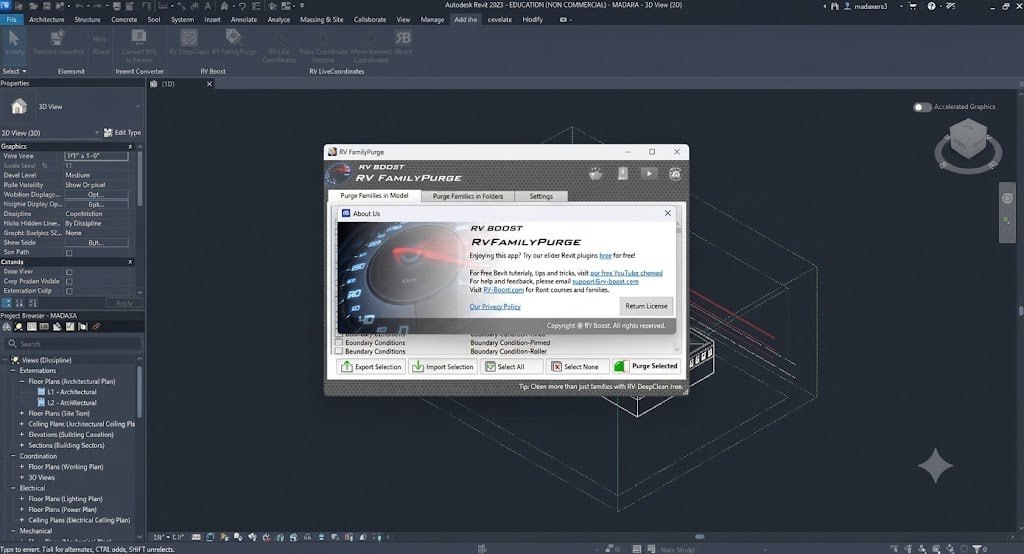This screenshot has width=1024, height=554.
Task: Open the Architecture ribbon tab
Action: click(46, 20)
